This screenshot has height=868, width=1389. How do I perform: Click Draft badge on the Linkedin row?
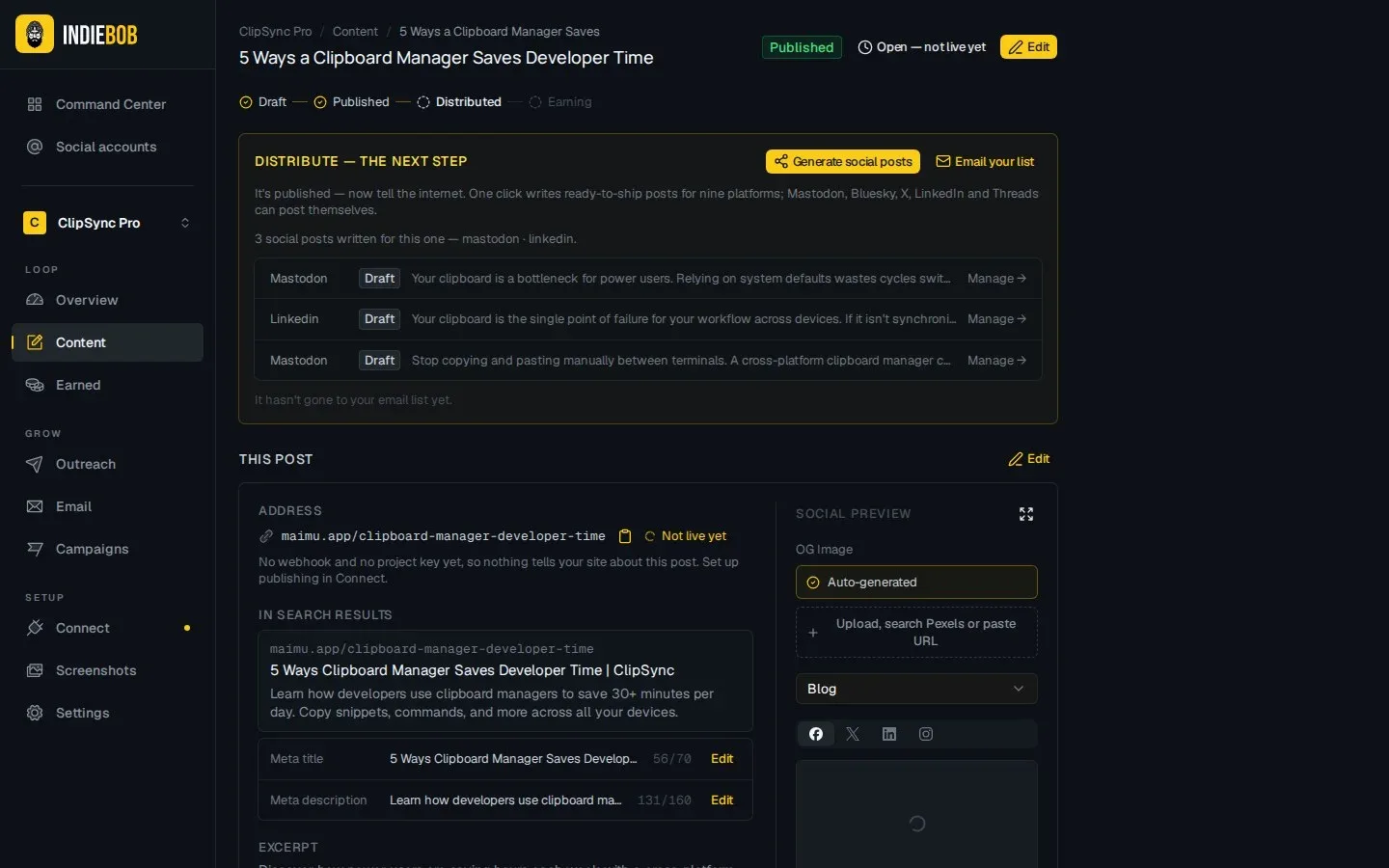coord(379,319)
